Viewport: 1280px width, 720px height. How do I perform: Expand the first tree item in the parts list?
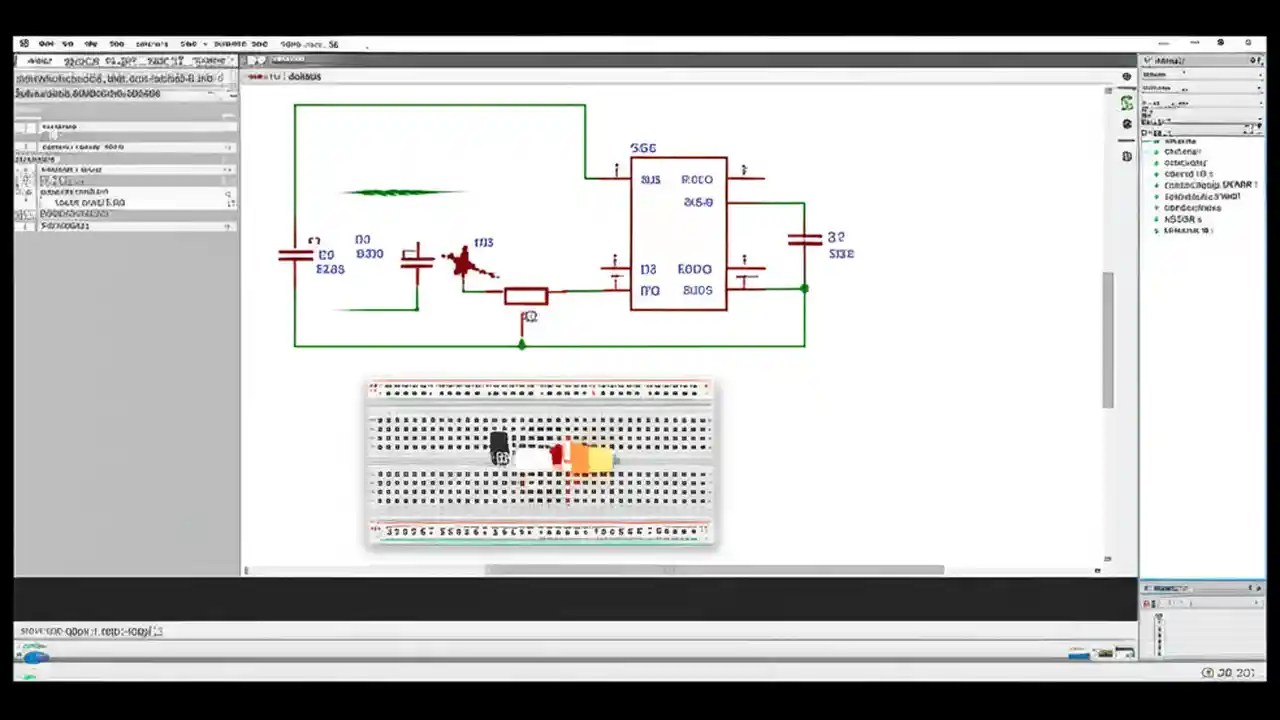click(x=1148, y=140)
